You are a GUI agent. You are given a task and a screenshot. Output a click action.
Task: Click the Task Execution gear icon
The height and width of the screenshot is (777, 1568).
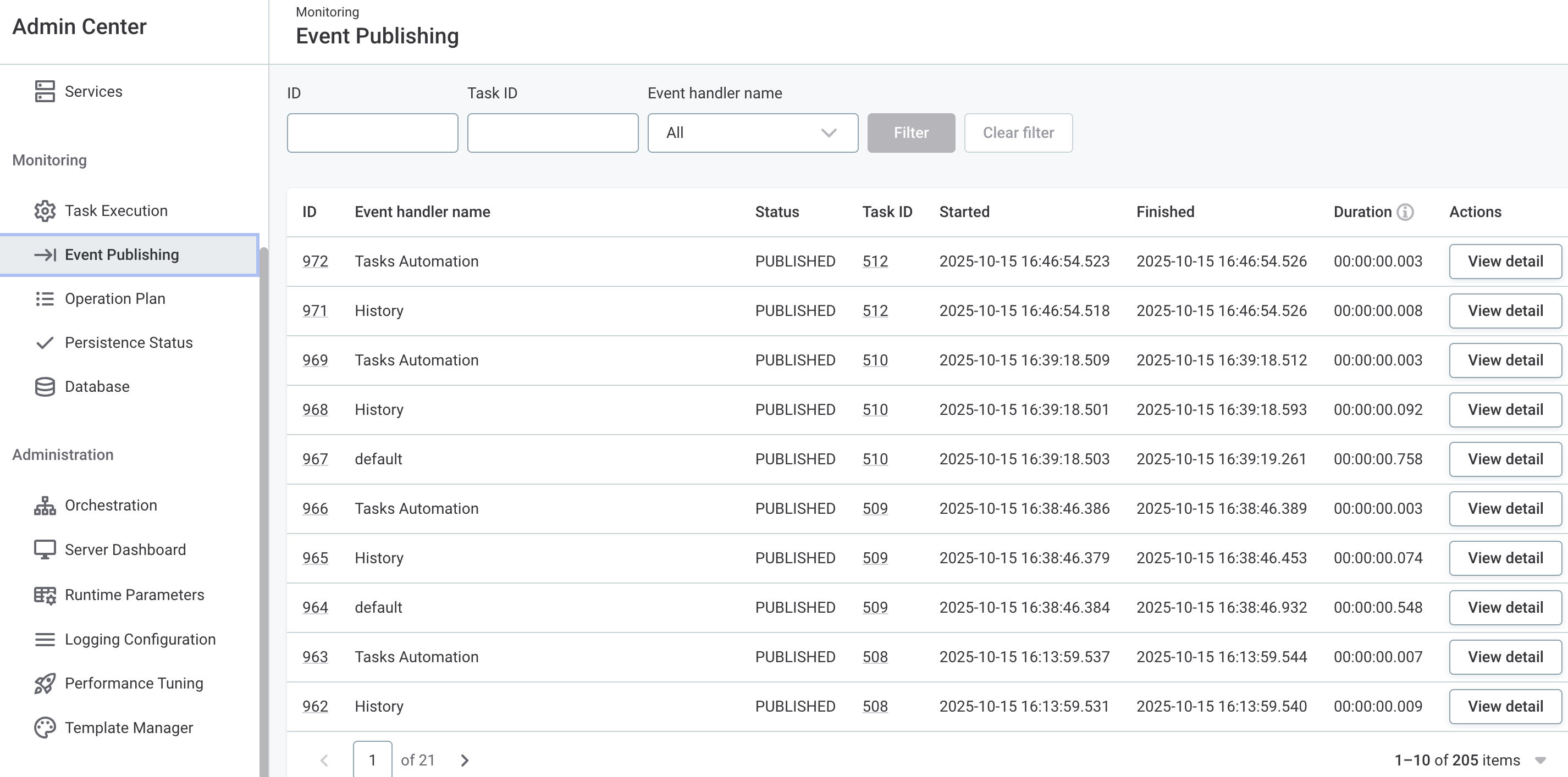coord(45,210)
